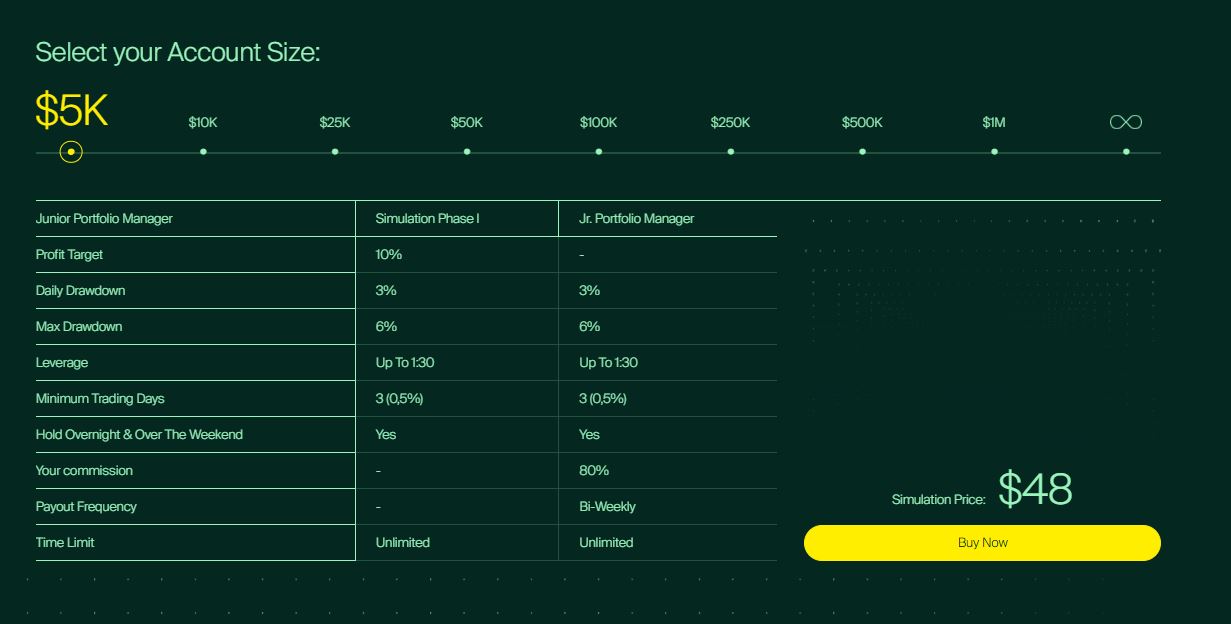Viewport: 1231px width, 624px height.
Task: Choose the $500K account size label
Action: click(x=862, y=123)
